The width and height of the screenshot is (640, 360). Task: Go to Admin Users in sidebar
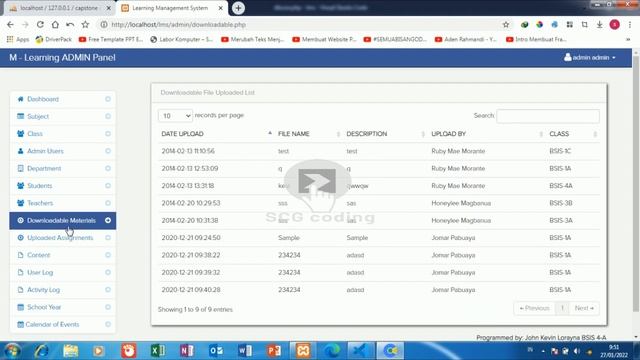coord(62,151)
